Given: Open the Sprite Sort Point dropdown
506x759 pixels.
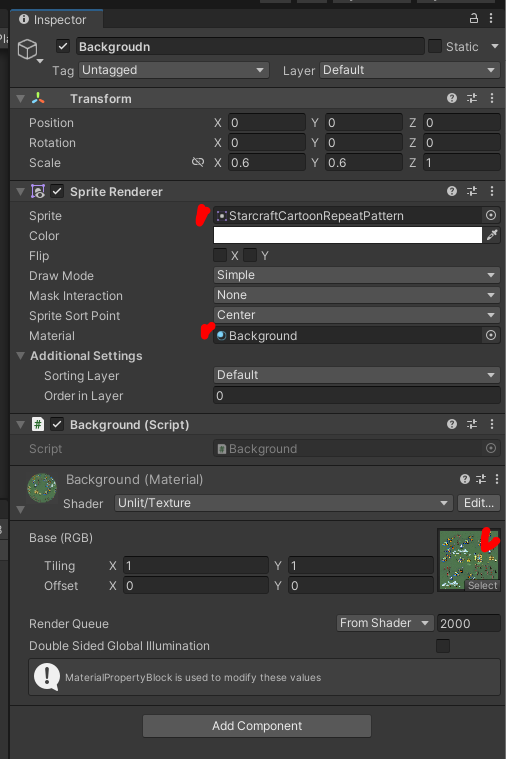Looking at the screenshot, I should (356, 315).
